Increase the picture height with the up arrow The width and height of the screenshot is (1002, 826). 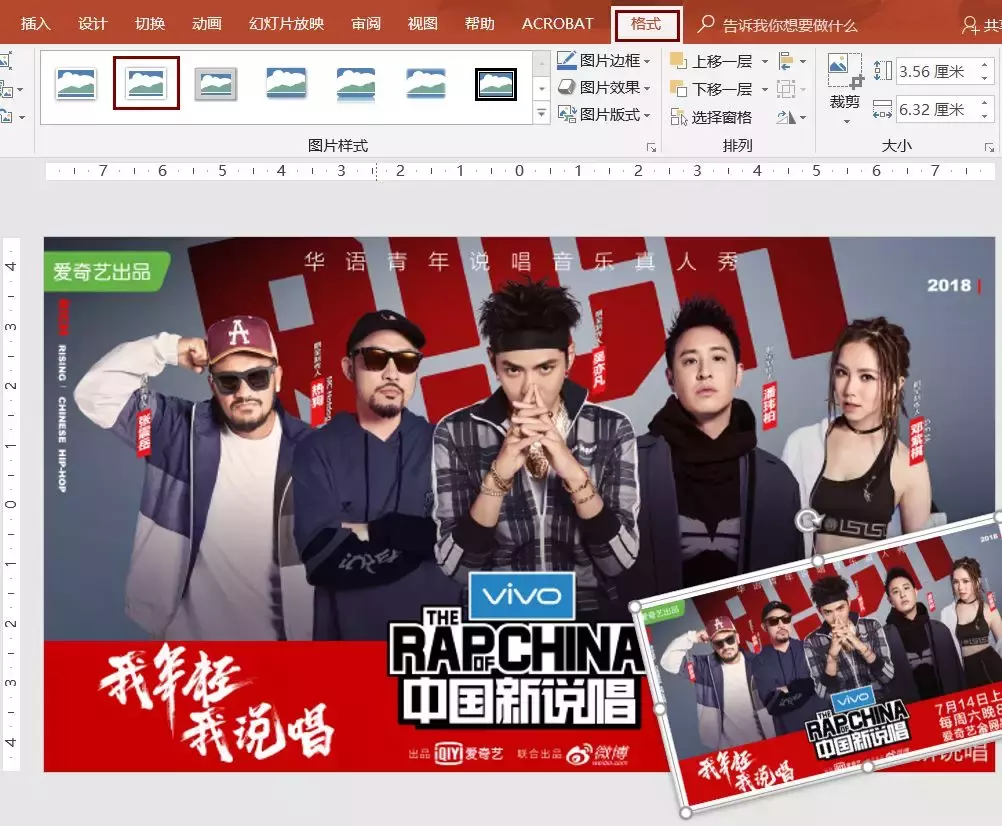(x=987, y=65)
